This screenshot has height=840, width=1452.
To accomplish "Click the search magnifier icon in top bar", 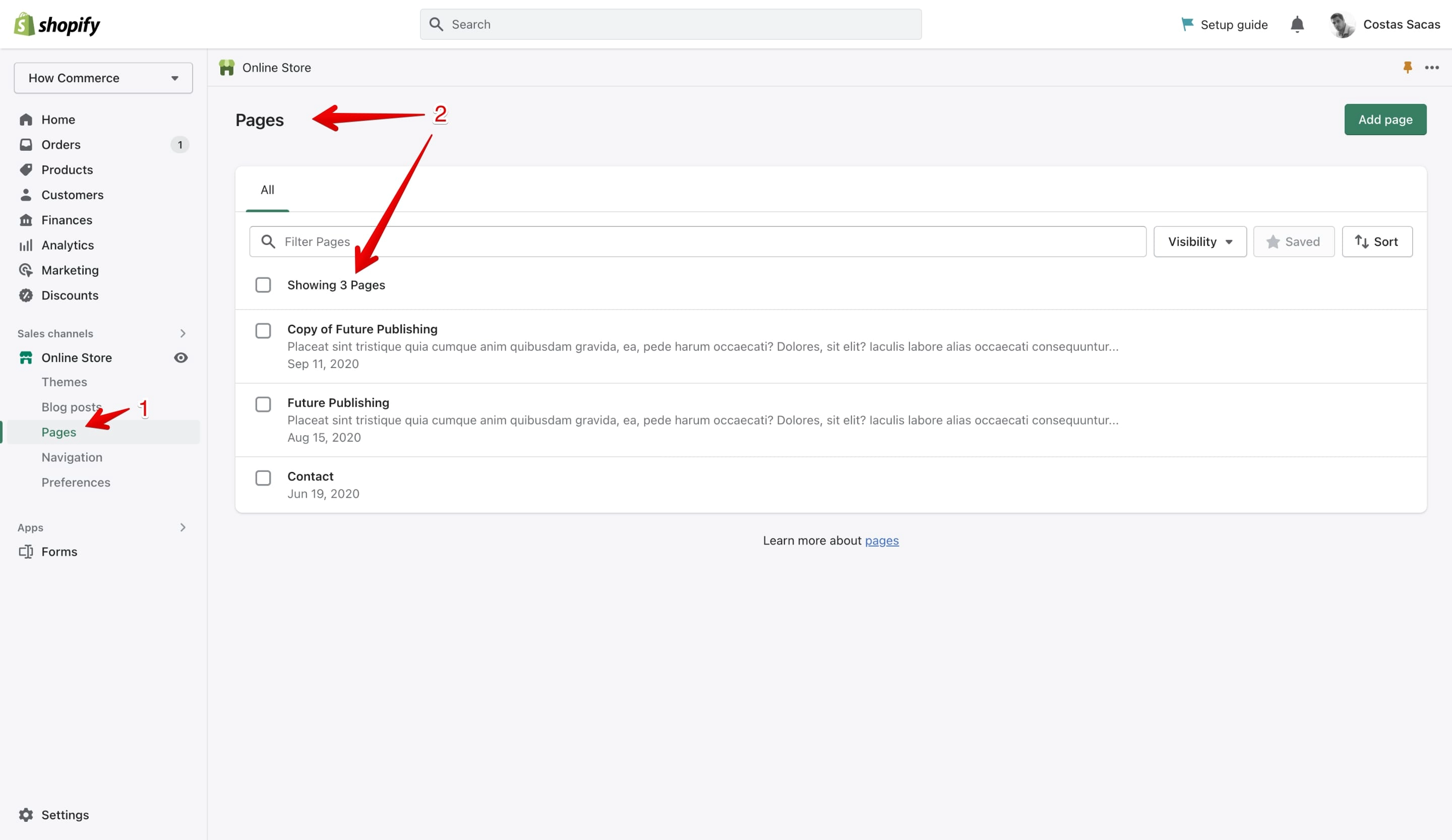I will [x=436, y=24].
